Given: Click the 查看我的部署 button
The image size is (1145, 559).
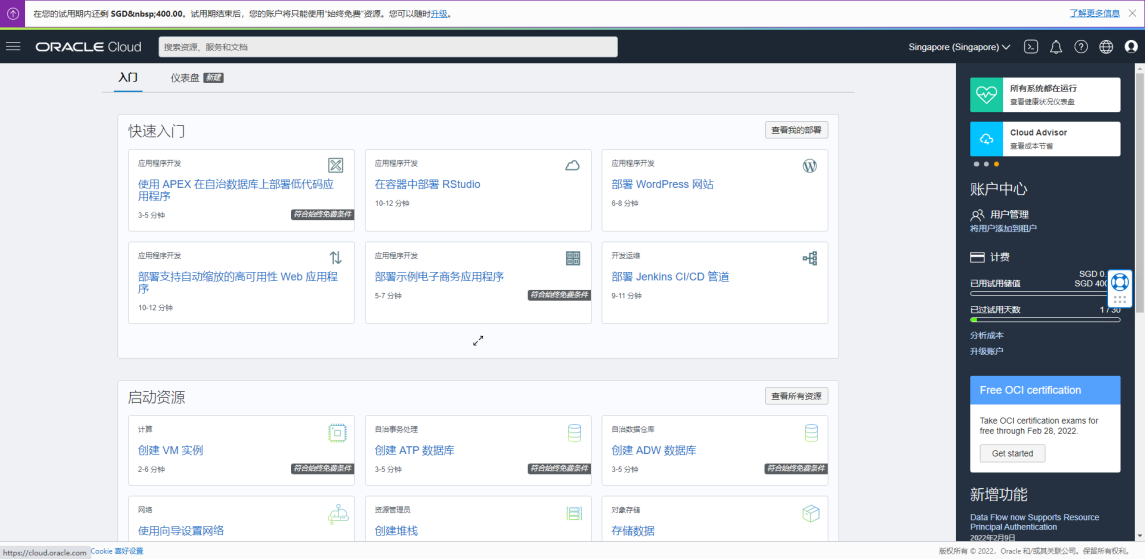Looking at the screenshot, I should pos(797,131).
